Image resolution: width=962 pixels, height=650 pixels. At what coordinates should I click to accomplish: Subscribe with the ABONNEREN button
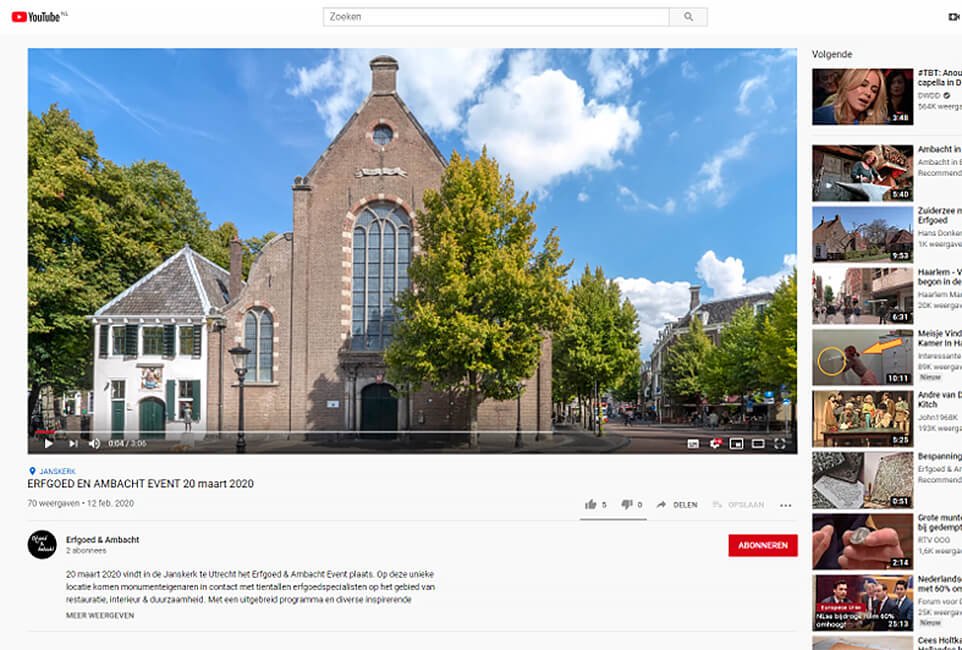(x=763, y=545)
